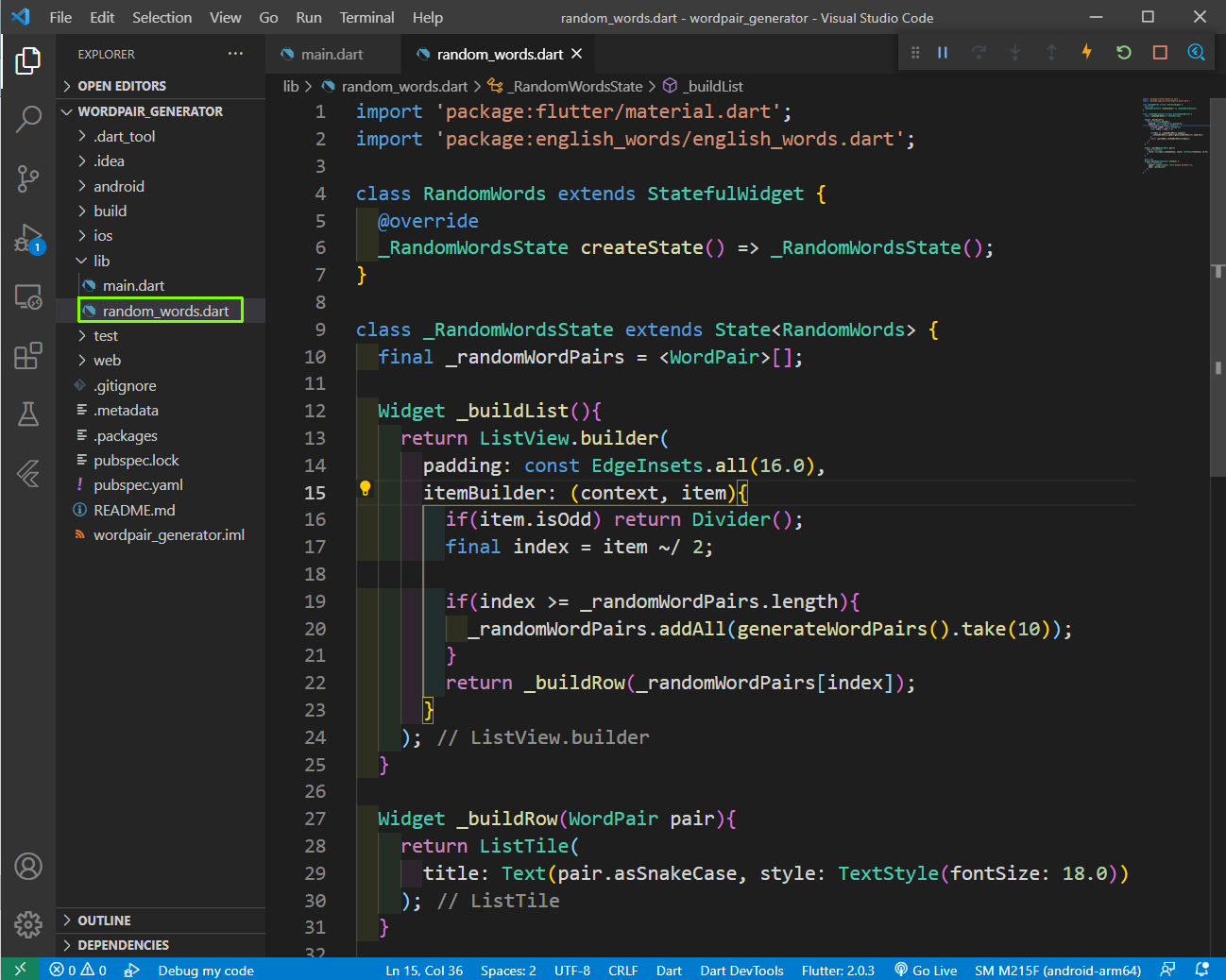The image size is (1226, 980).
Task: Expand the Dependencies section
Action: (x=161, y=945)
